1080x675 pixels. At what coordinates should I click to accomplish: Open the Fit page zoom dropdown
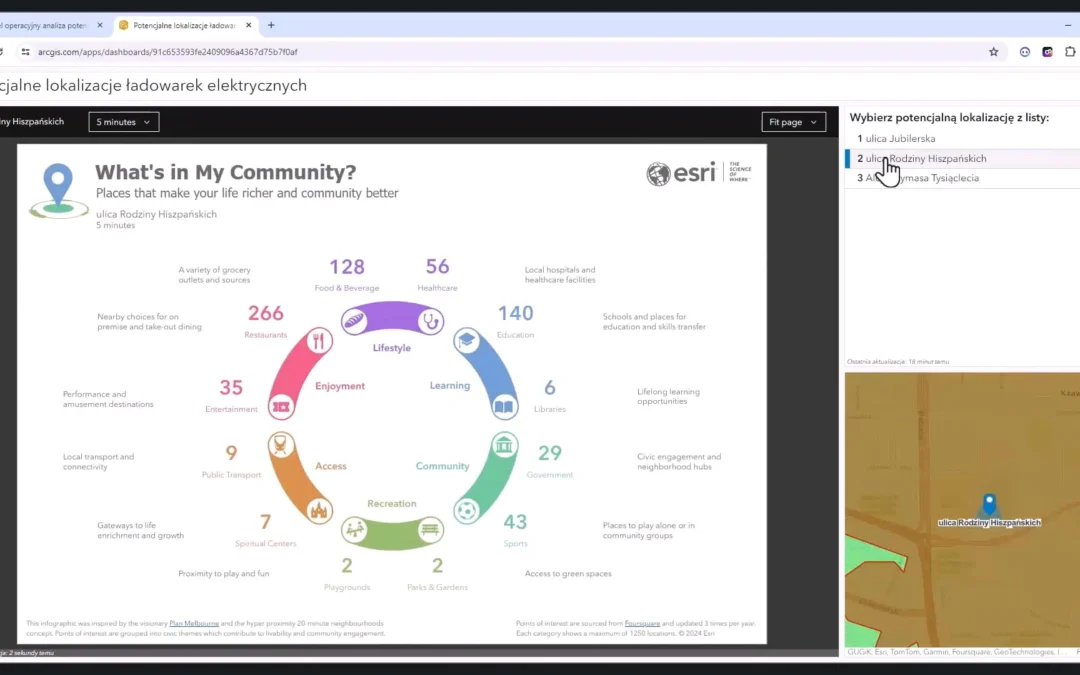[793, 122]
